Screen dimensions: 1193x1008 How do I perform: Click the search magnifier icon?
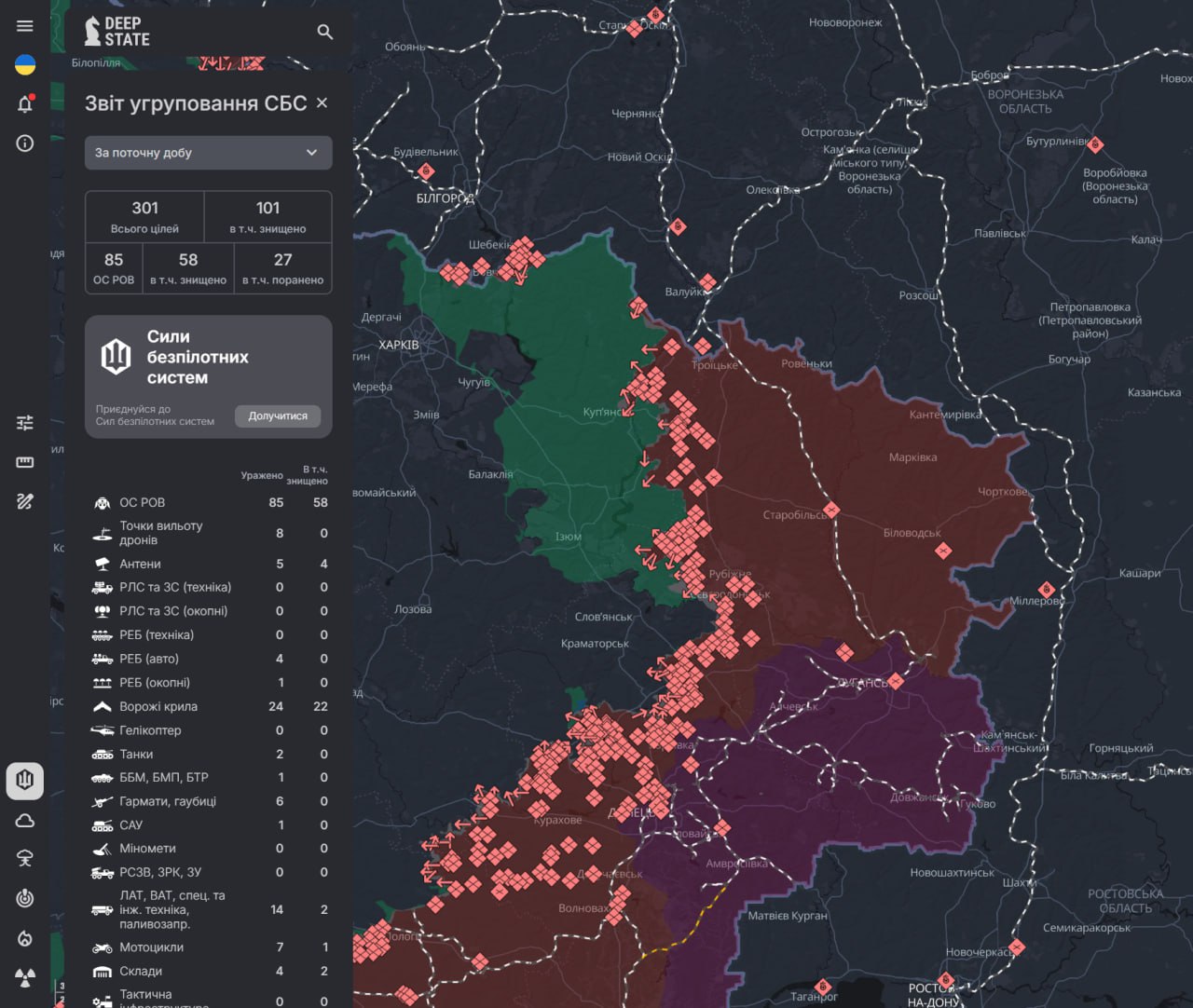coord(324,32)
